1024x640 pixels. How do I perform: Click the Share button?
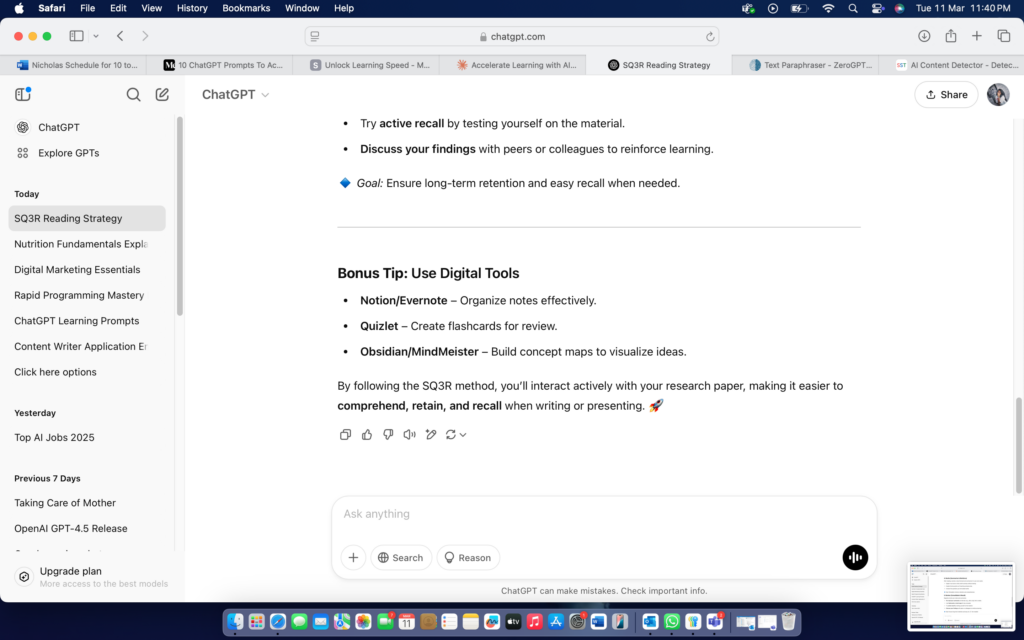click(x=946, y=95)
